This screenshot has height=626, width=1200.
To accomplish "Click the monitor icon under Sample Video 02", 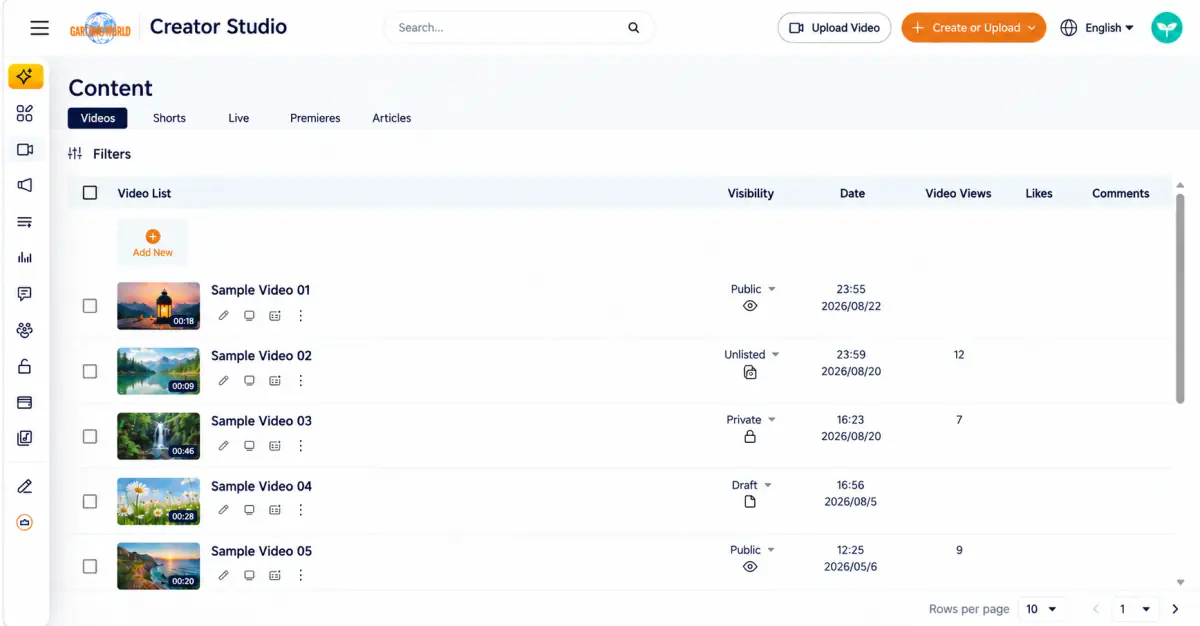I will click(249, 380).
